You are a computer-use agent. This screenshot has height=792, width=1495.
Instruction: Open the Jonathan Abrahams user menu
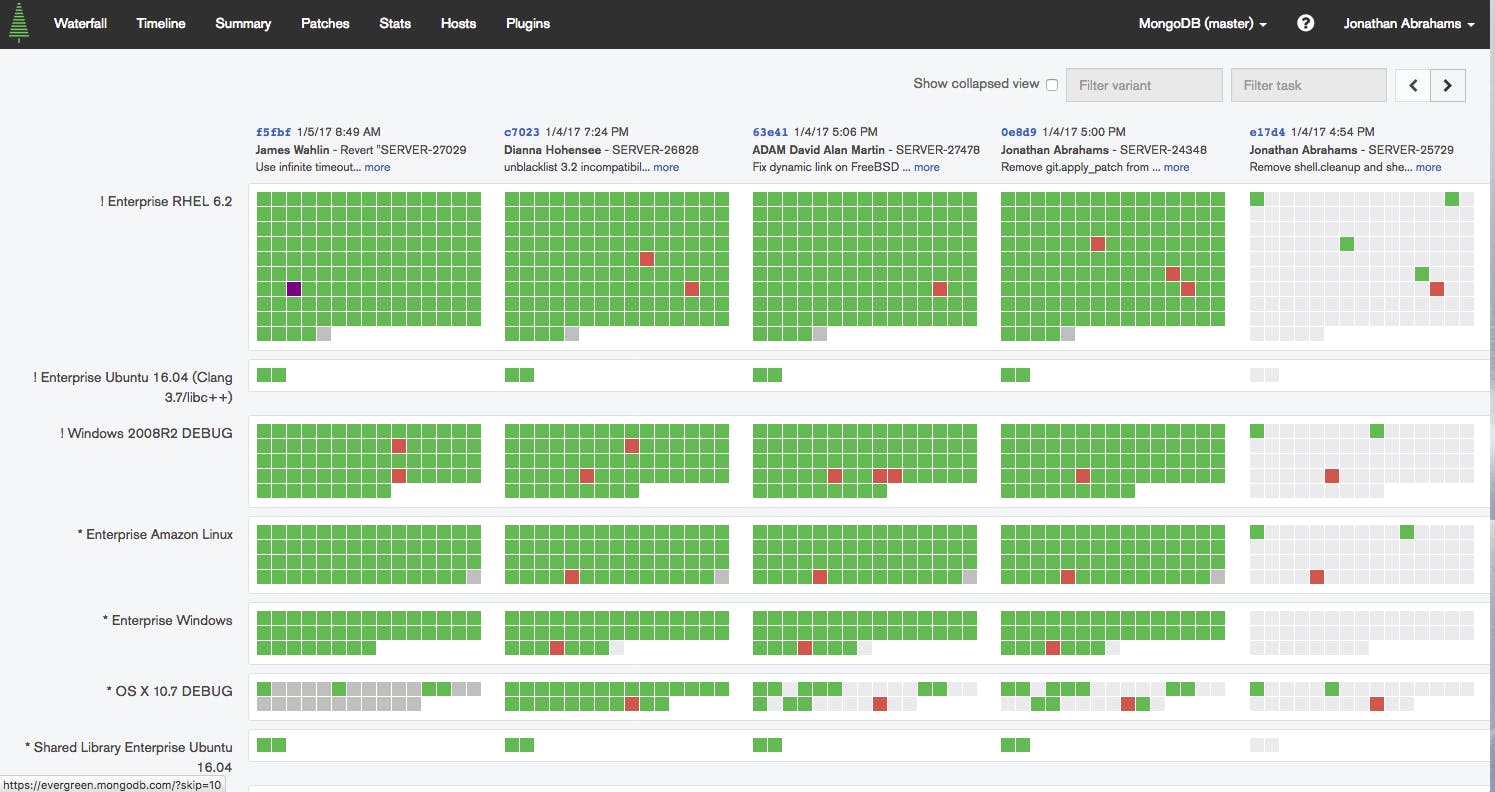tap(1409, 23)
